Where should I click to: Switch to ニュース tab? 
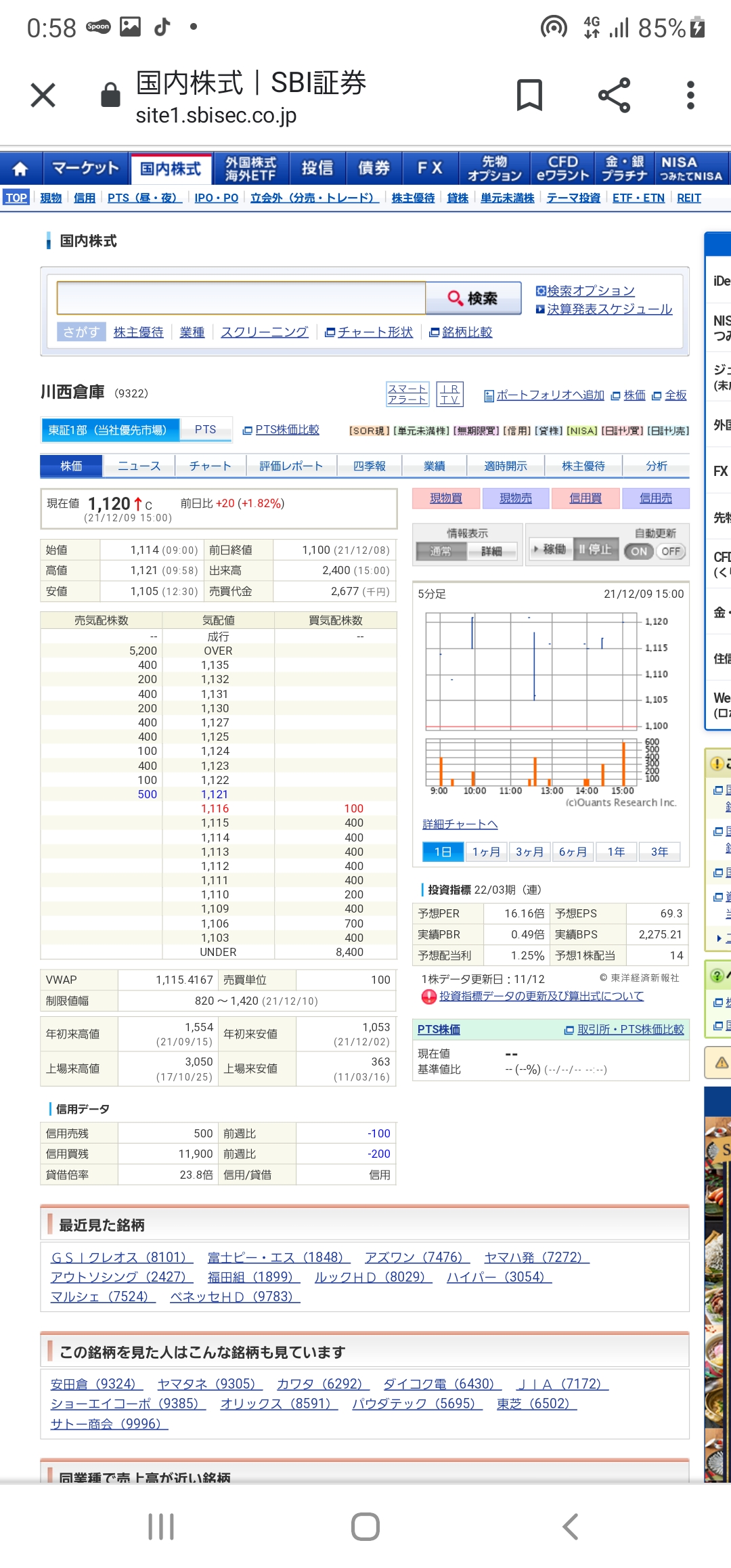[139, 466]
